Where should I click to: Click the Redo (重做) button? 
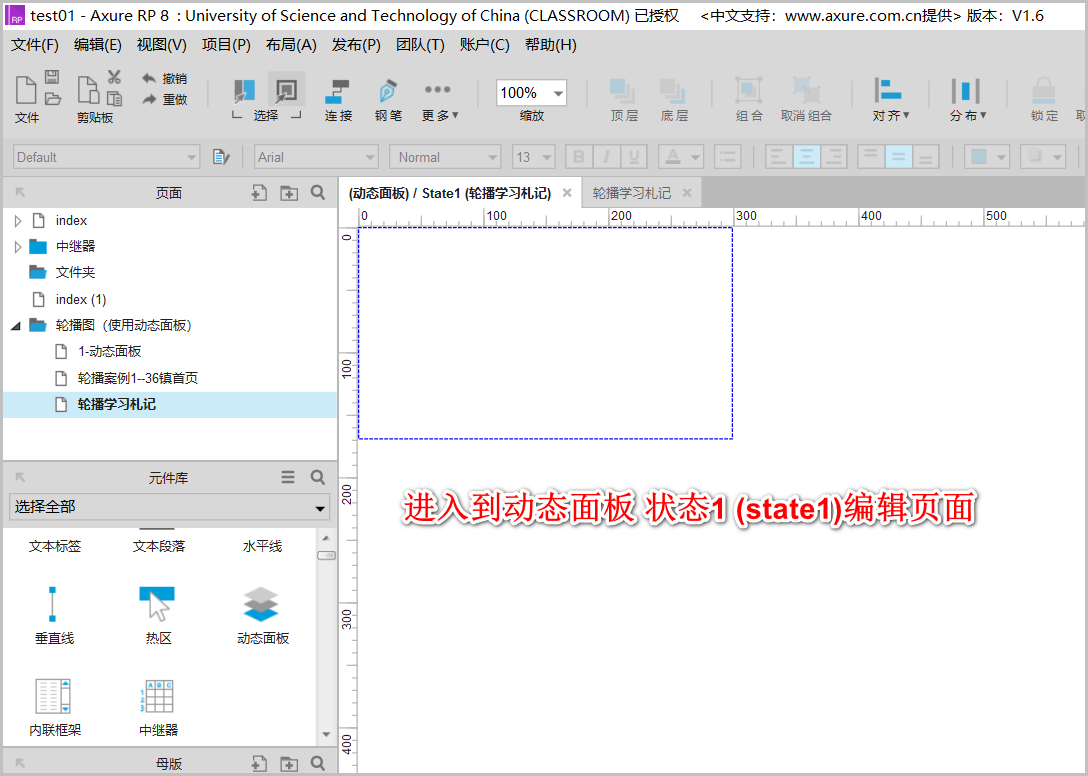point(164,99)
